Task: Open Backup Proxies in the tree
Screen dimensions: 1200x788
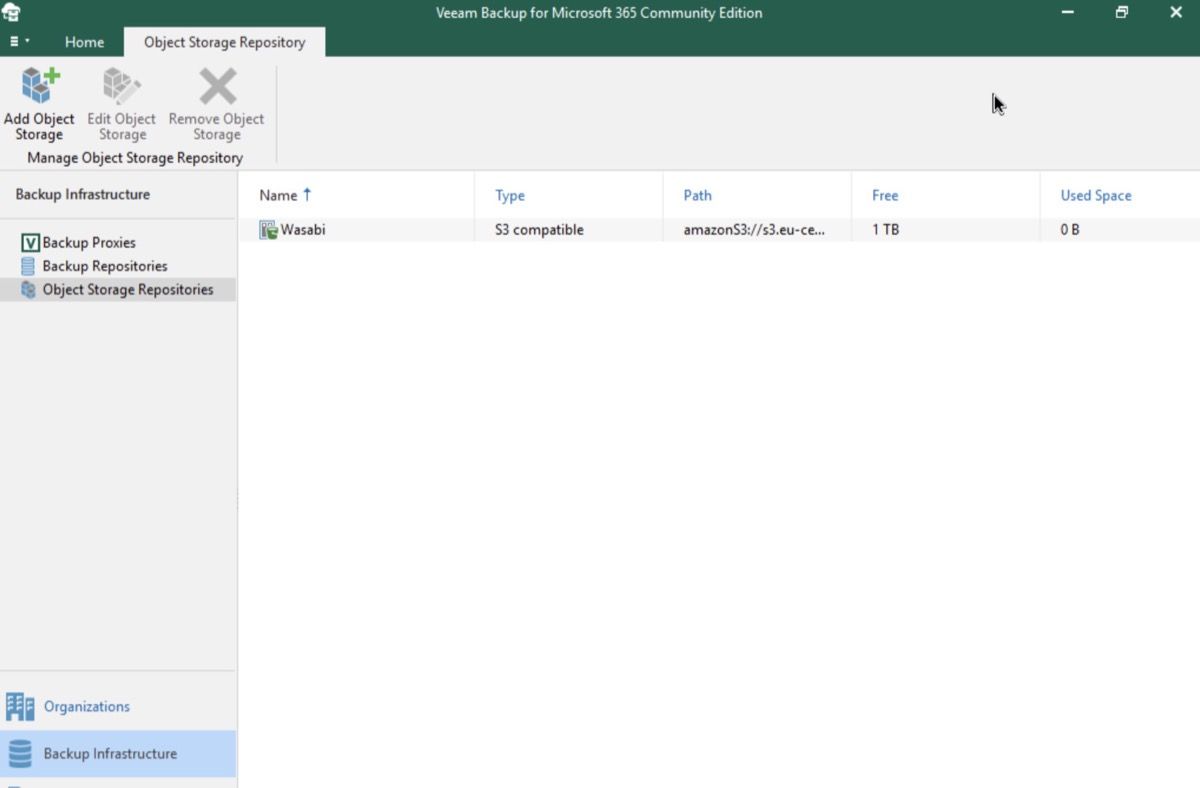Action: pyautogui.click(x=89, y=242)
